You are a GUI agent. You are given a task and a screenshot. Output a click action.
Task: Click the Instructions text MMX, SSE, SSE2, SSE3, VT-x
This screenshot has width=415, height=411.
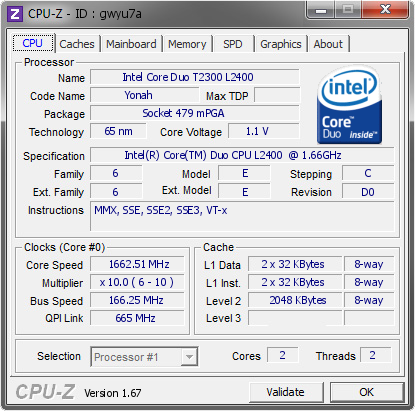coord(161,210)
